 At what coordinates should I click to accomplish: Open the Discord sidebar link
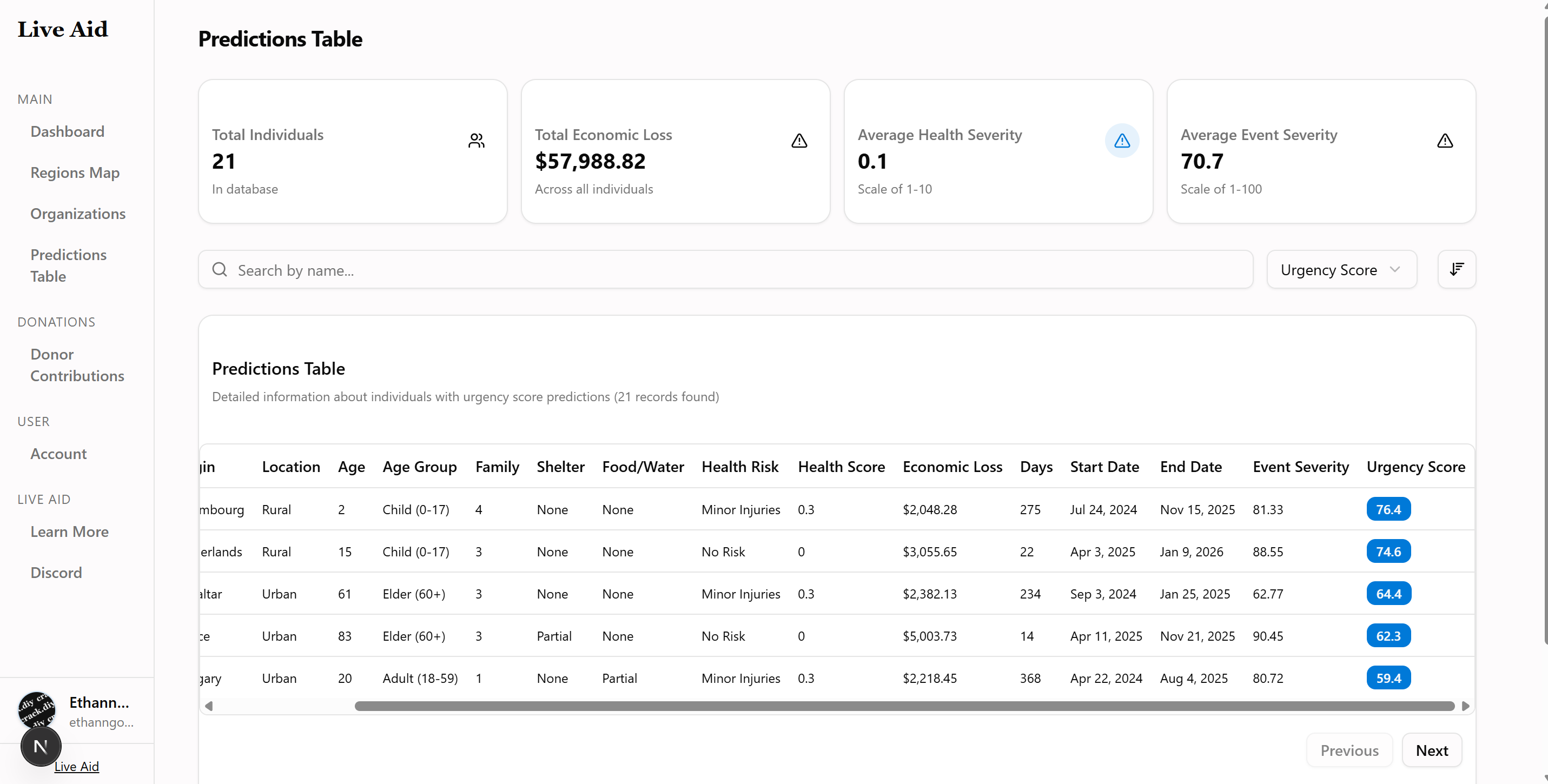pyautogui.click(x=56, y=573)
